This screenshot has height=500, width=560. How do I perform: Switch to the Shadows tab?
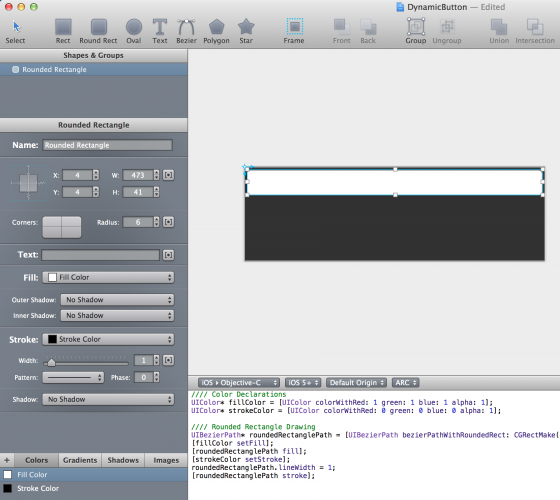[123, 460]
